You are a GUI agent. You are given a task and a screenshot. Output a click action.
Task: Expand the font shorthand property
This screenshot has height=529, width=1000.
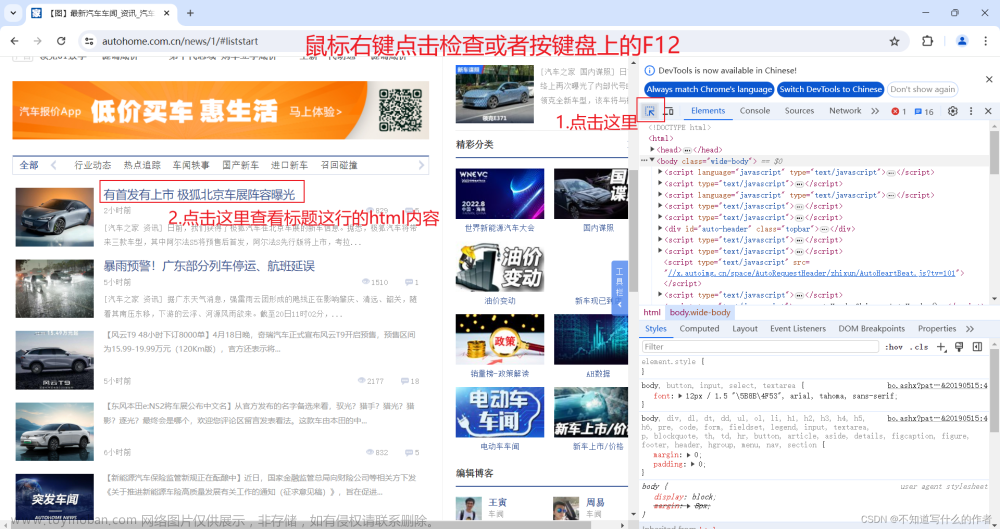[x=680, y=396]
